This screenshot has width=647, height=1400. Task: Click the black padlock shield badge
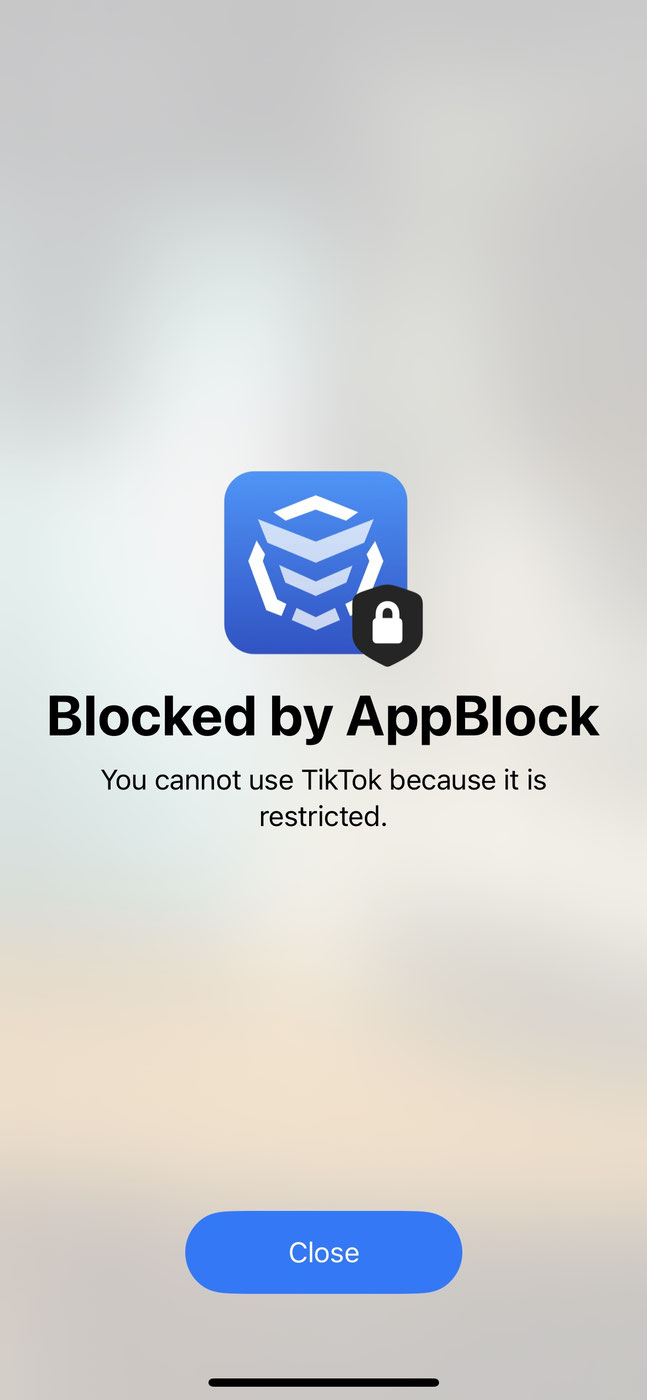tap(388, 626)
